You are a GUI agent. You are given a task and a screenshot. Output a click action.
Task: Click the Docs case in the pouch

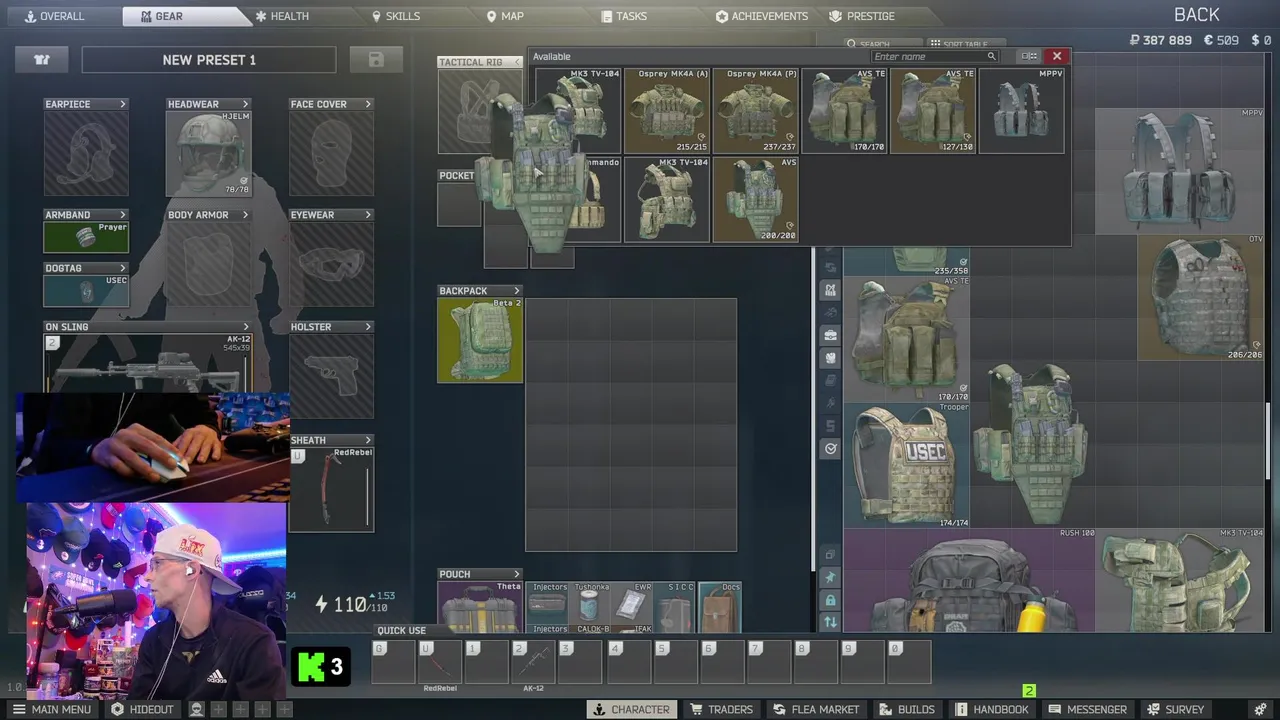[x=720, y=607]
